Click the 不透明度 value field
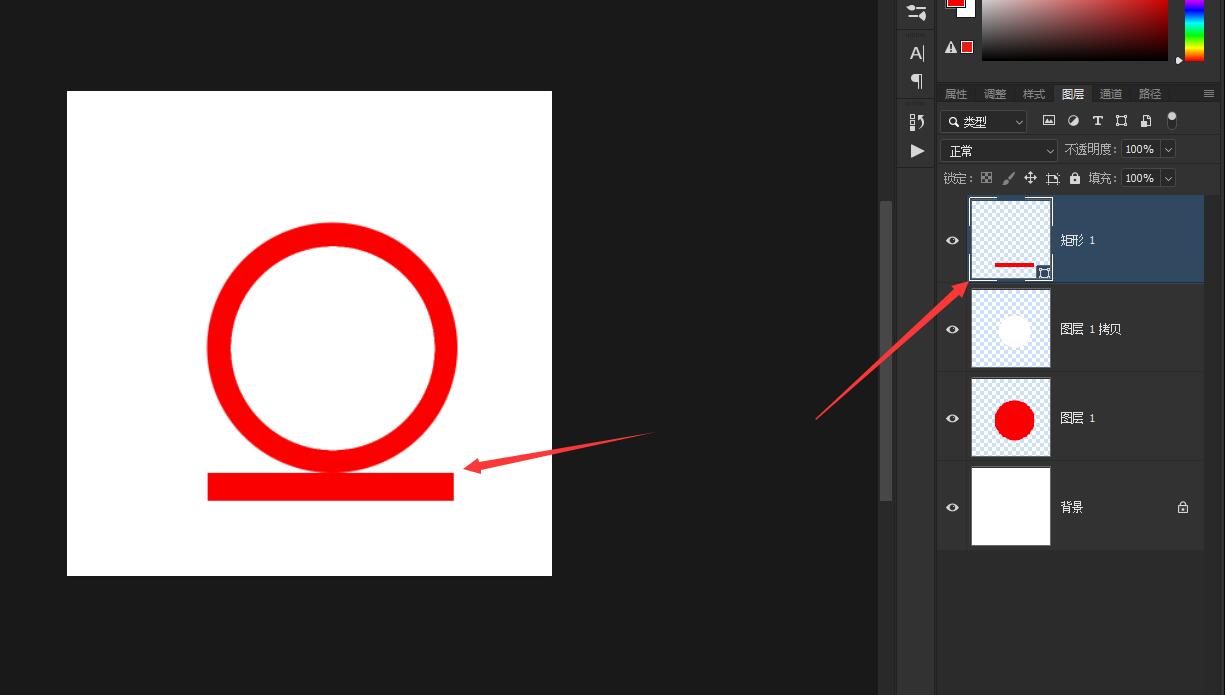1225x695 pixels. coord(1140,149)
